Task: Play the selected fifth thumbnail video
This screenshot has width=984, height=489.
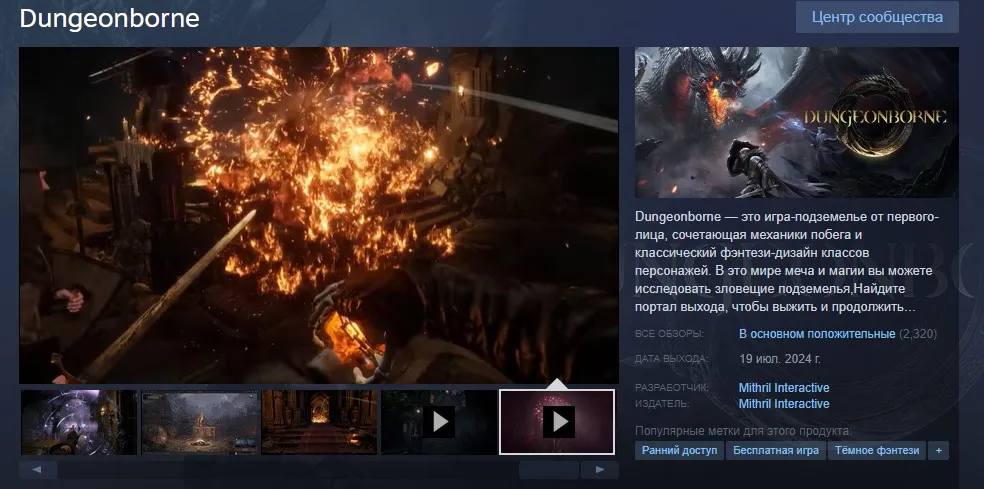Action: pos(557,422)
